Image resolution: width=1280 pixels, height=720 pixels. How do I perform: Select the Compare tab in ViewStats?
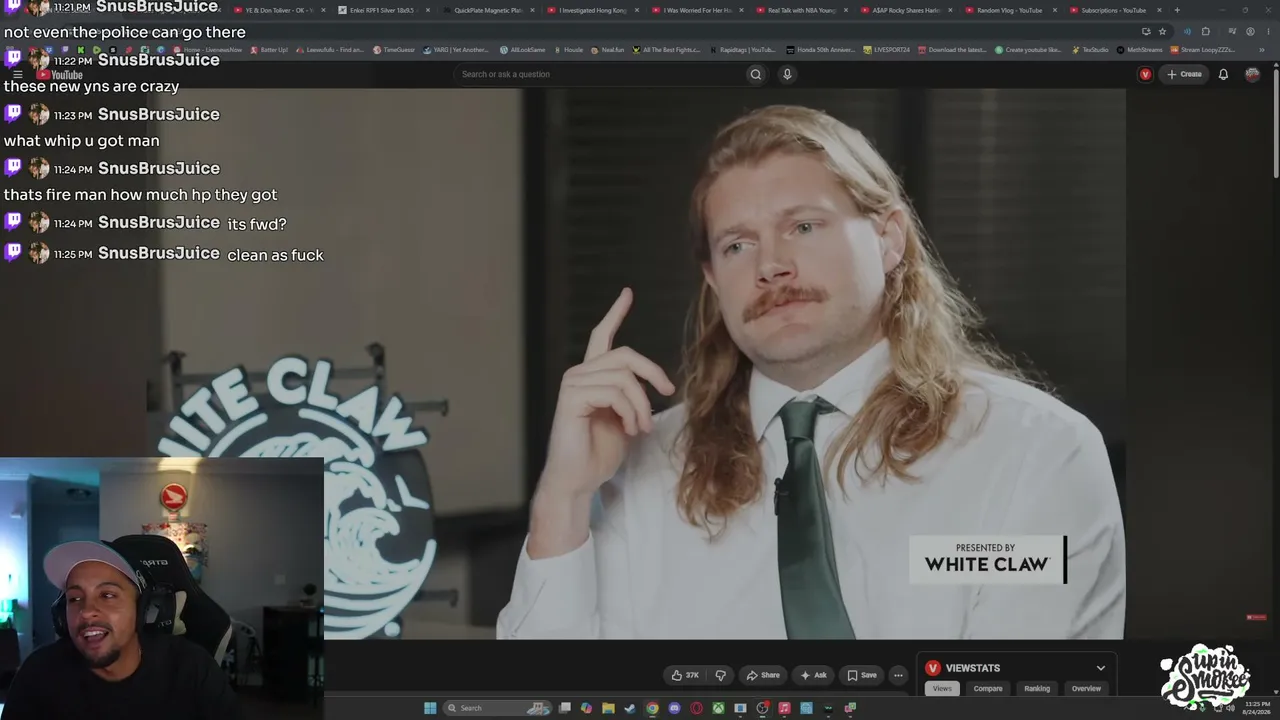pyautogui.click(x=988, y=688)
